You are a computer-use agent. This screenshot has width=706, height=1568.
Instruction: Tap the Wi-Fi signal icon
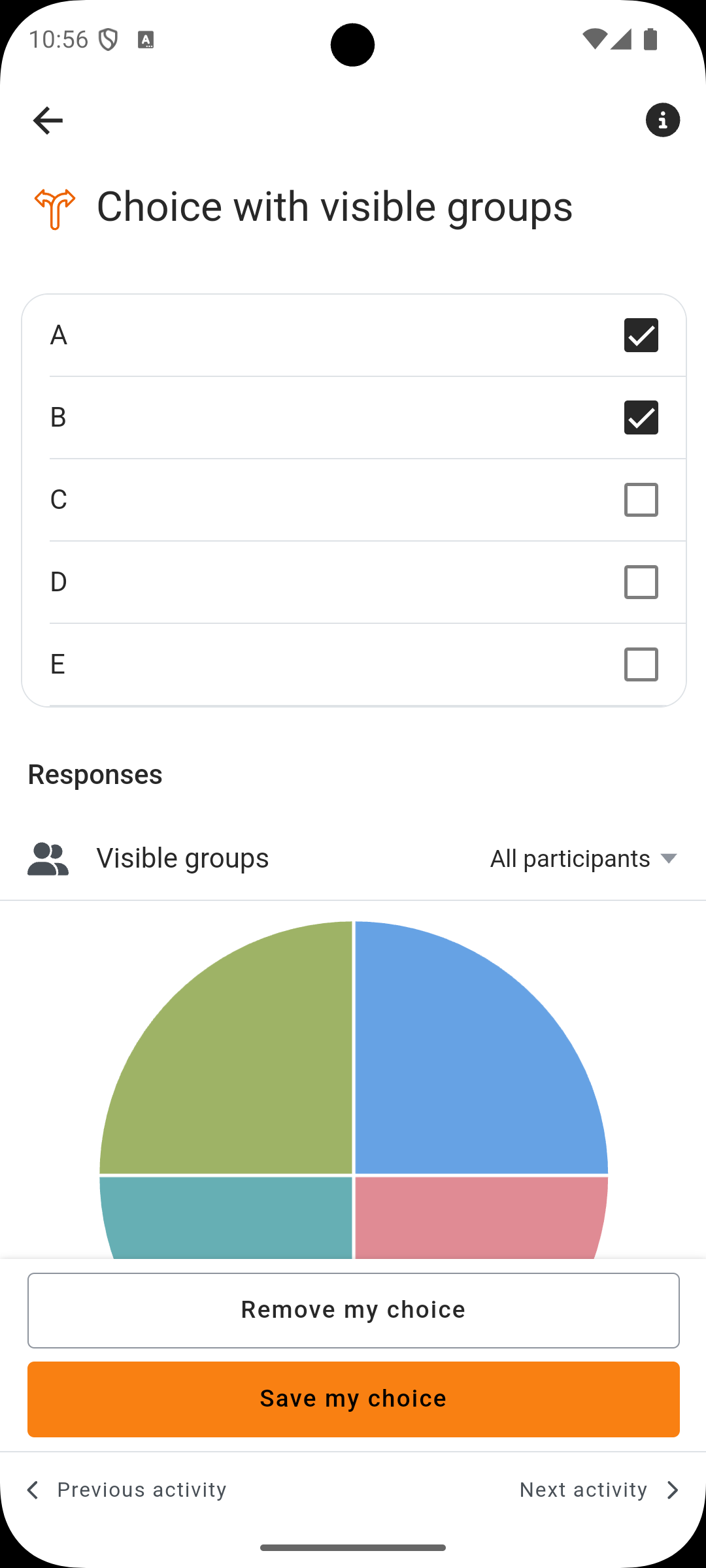click(594, 39)
